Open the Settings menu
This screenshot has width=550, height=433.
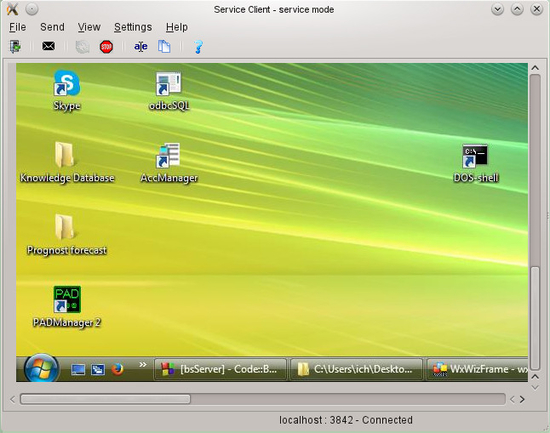pyautogui.click(x=133, y=27)
